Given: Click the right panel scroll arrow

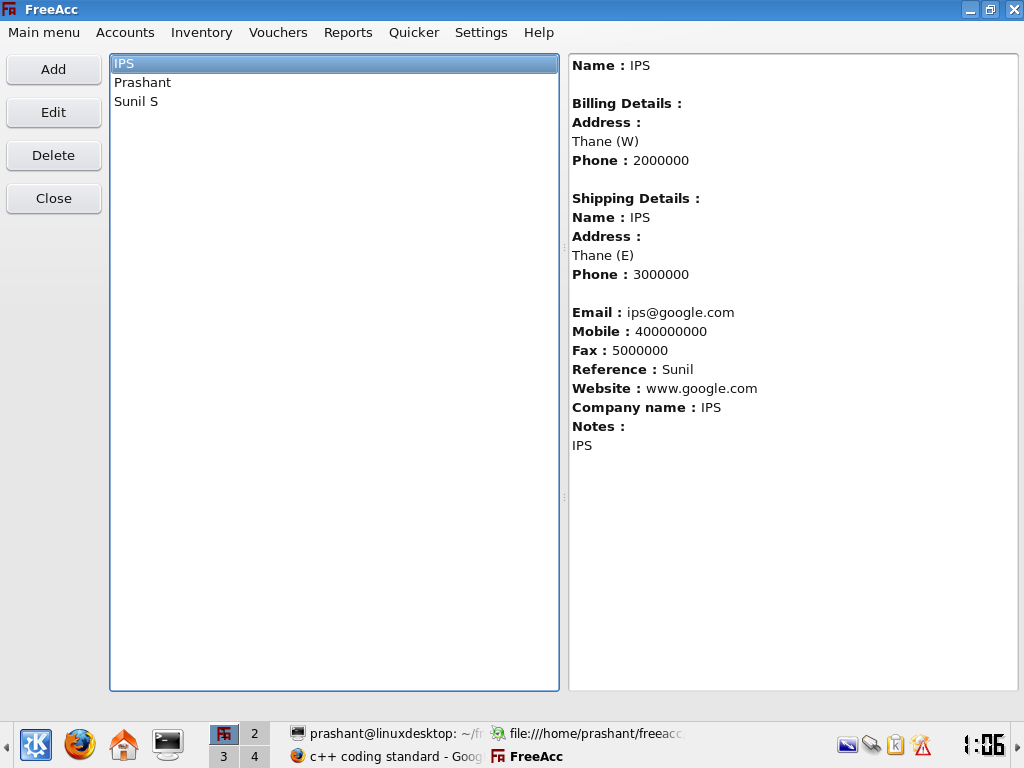Looking at the screenshot, I should (1017, 746).
